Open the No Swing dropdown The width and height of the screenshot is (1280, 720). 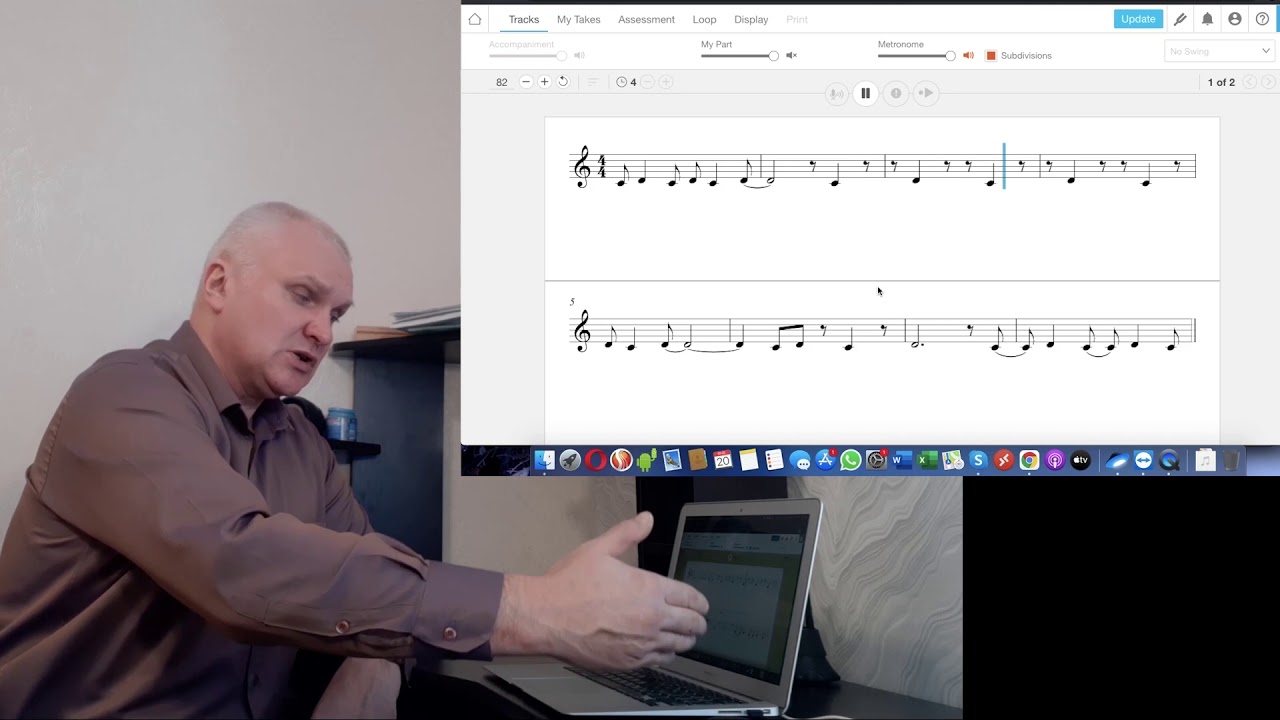pyautogui.click(x=1219, y=51)
